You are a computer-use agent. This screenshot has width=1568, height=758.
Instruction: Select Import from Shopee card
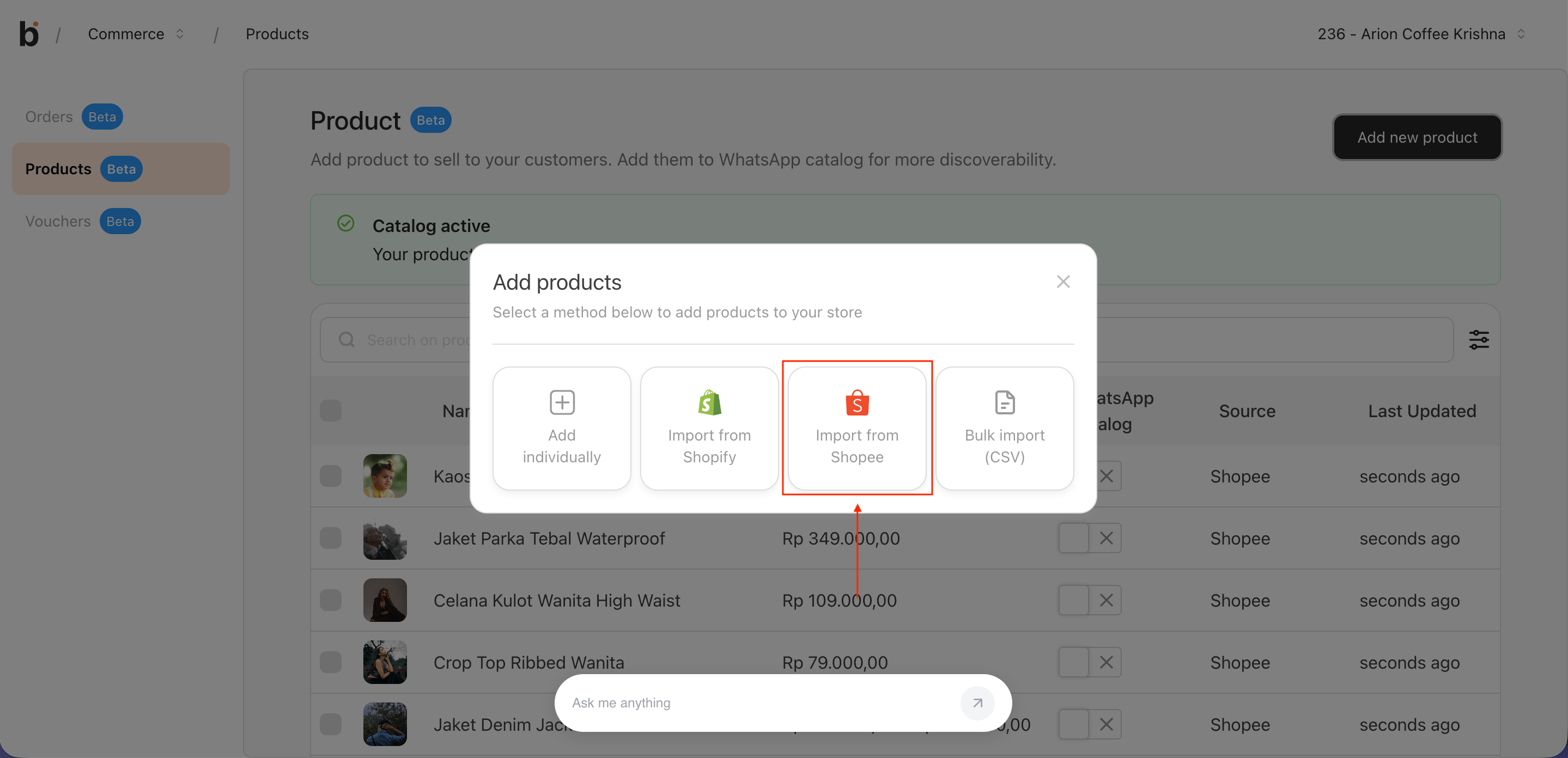(x=857, y=428)
